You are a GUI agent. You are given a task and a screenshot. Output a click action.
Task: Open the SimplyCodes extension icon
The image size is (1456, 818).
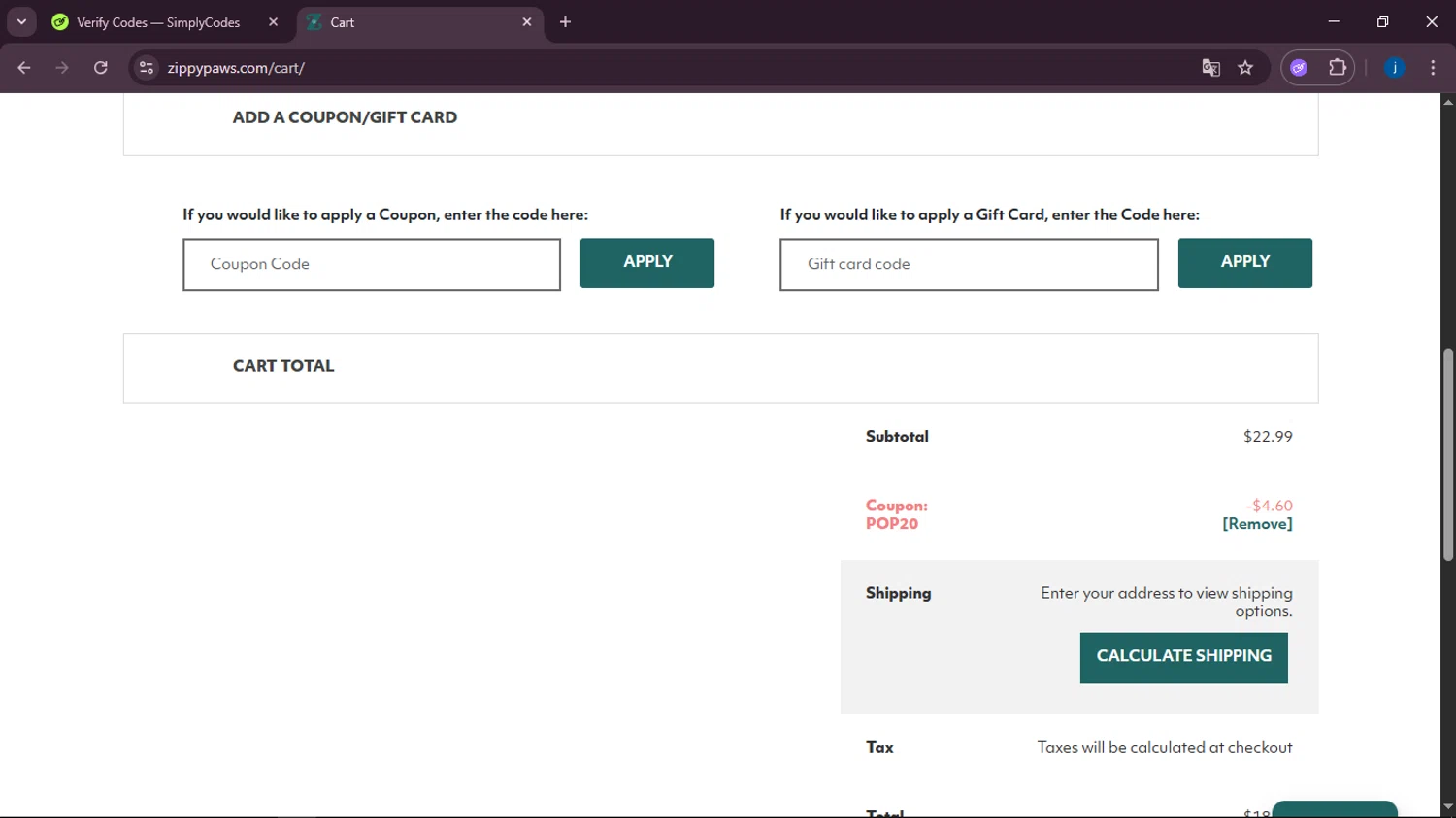pos(1299,68)
